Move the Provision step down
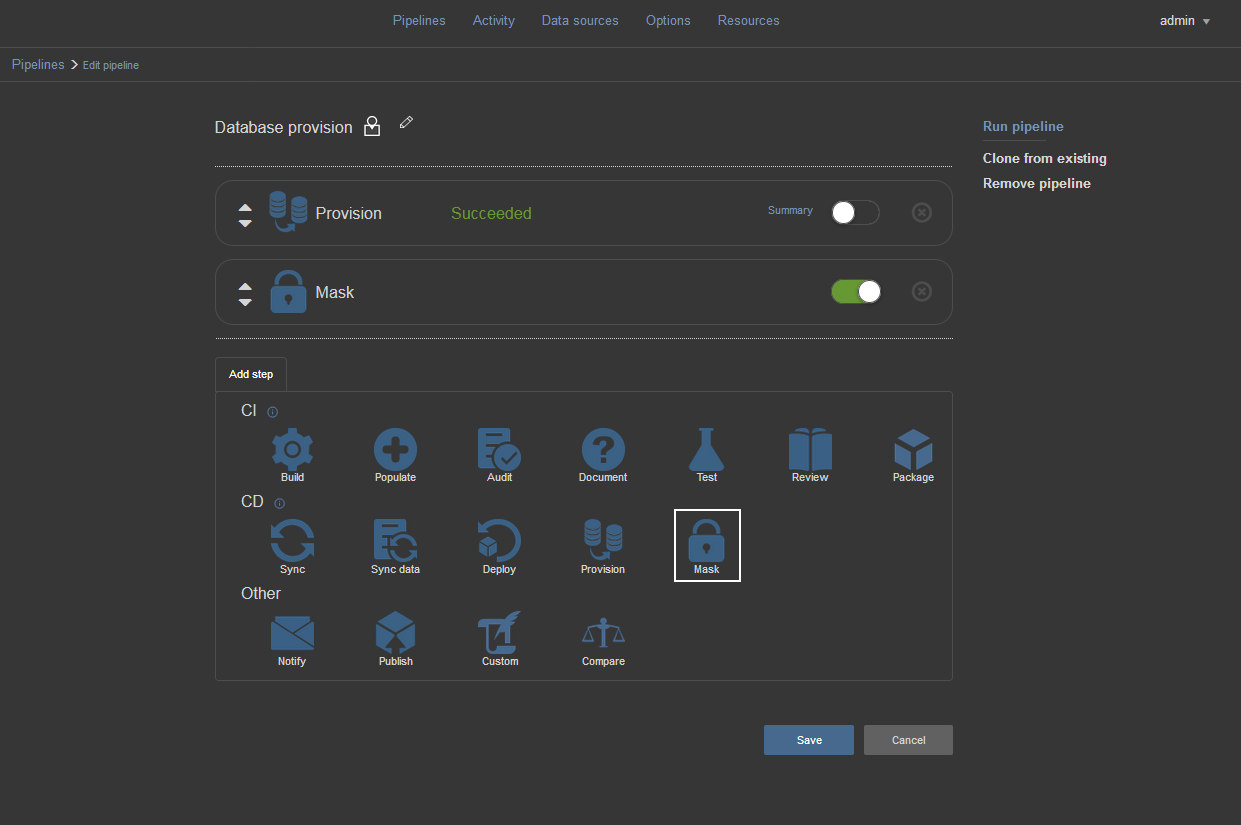 coord(245,223)
